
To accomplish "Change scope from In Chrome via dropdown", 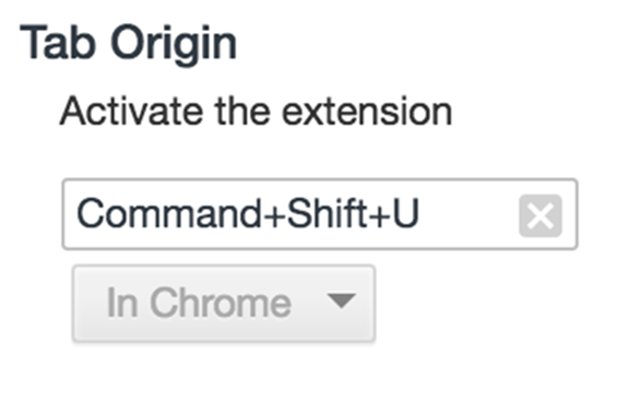I will click(x=224, y=303).
